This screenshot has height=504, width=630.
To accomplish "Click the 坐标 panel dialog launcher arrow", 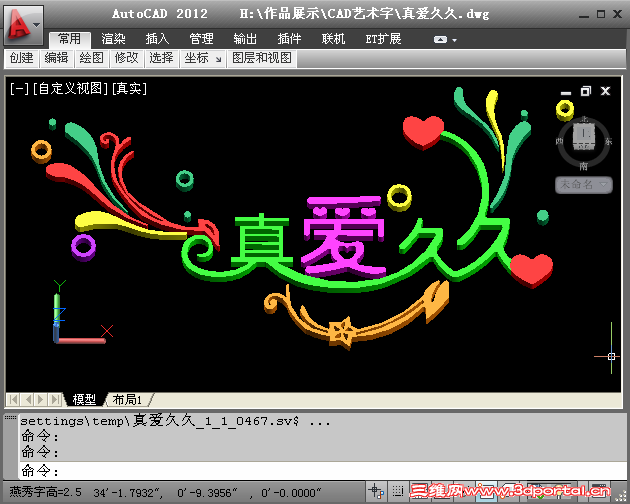I will click(218, 59).
